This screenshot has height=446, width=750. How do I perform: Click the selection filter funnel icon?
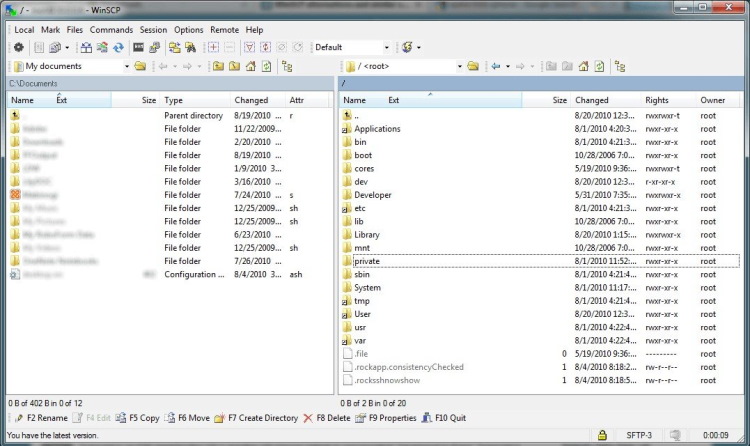point(250,47)
